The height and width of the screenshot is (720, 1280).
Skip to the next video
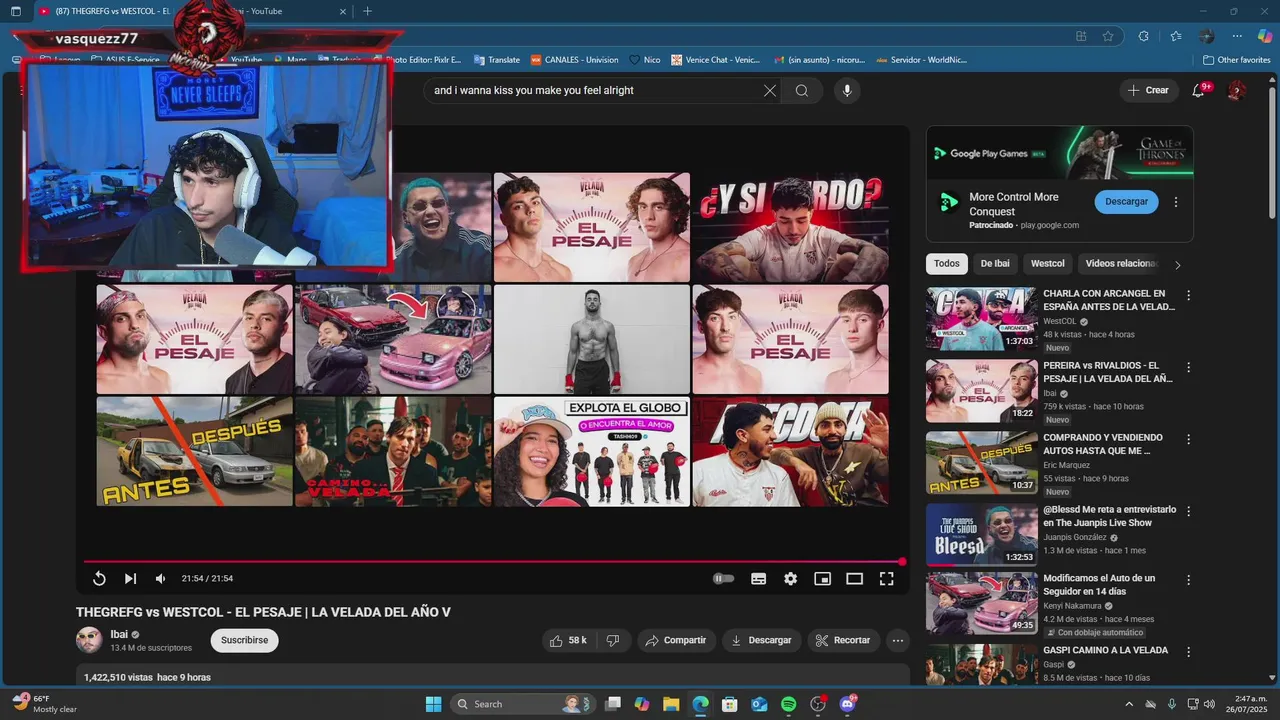pyautogui.click(x=130, y=579)
